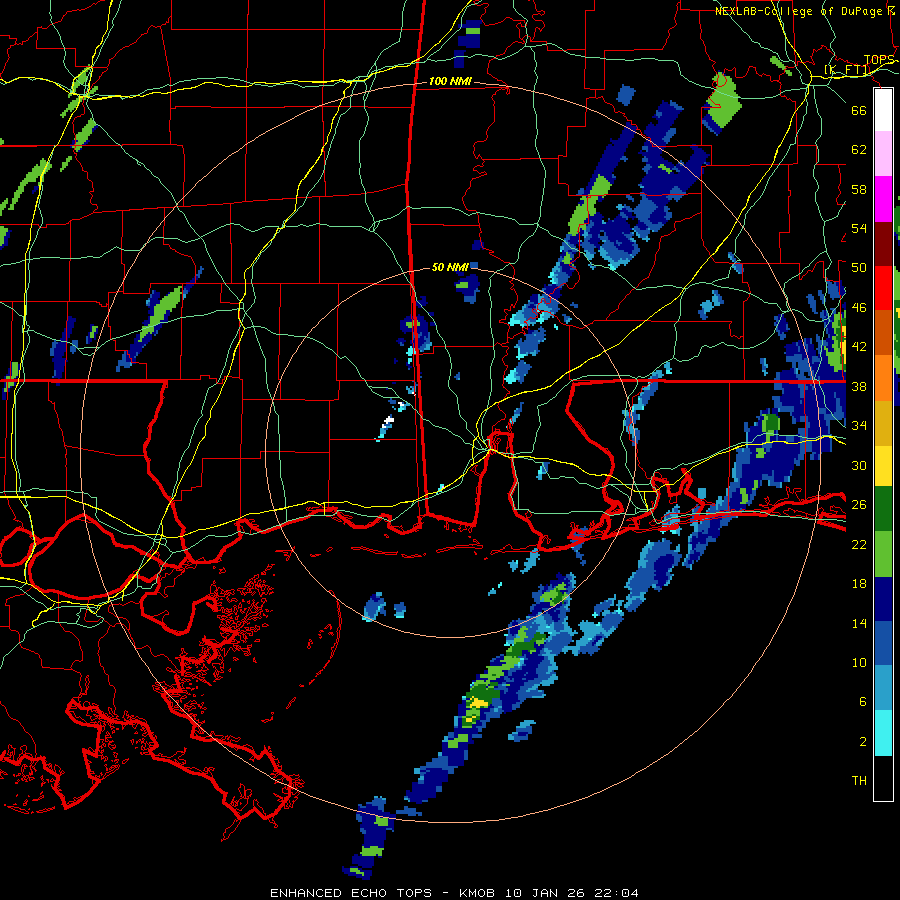Select the light green legend swatch

point(883,554)
